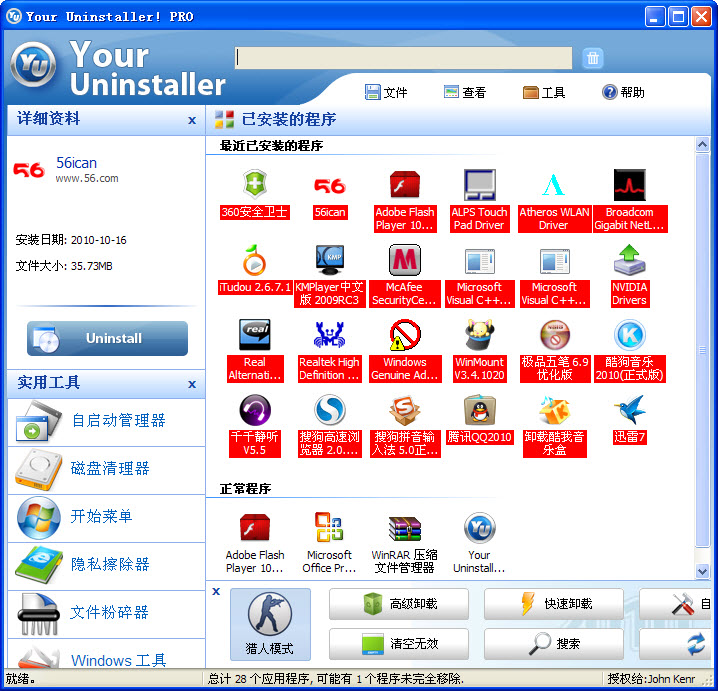Open the 工具 menu
Image resolution: width=718 pixels, height=691 pixels.
click(544, 92)
